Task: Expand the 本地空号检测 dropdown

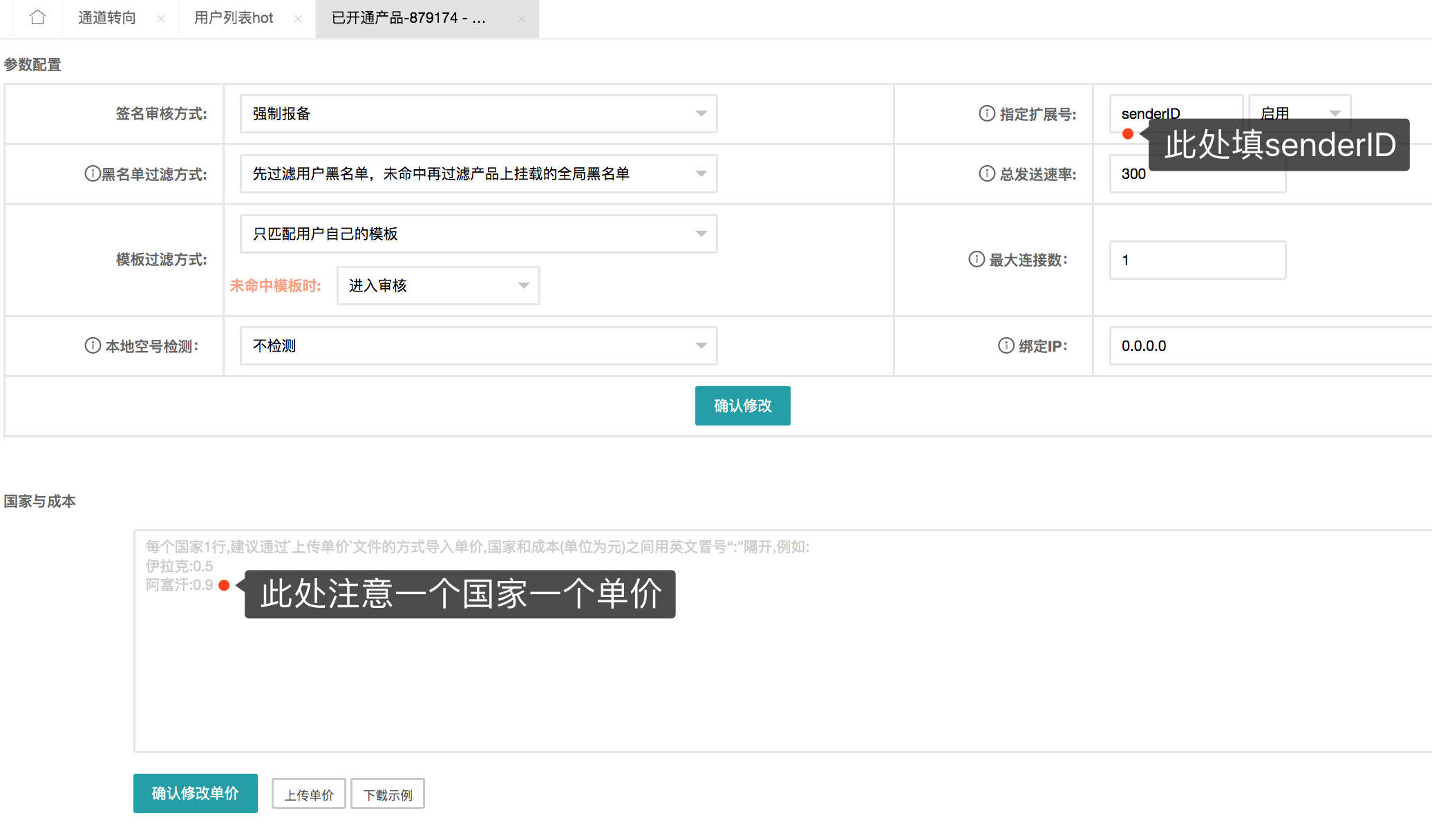Action: pos(478,345)
